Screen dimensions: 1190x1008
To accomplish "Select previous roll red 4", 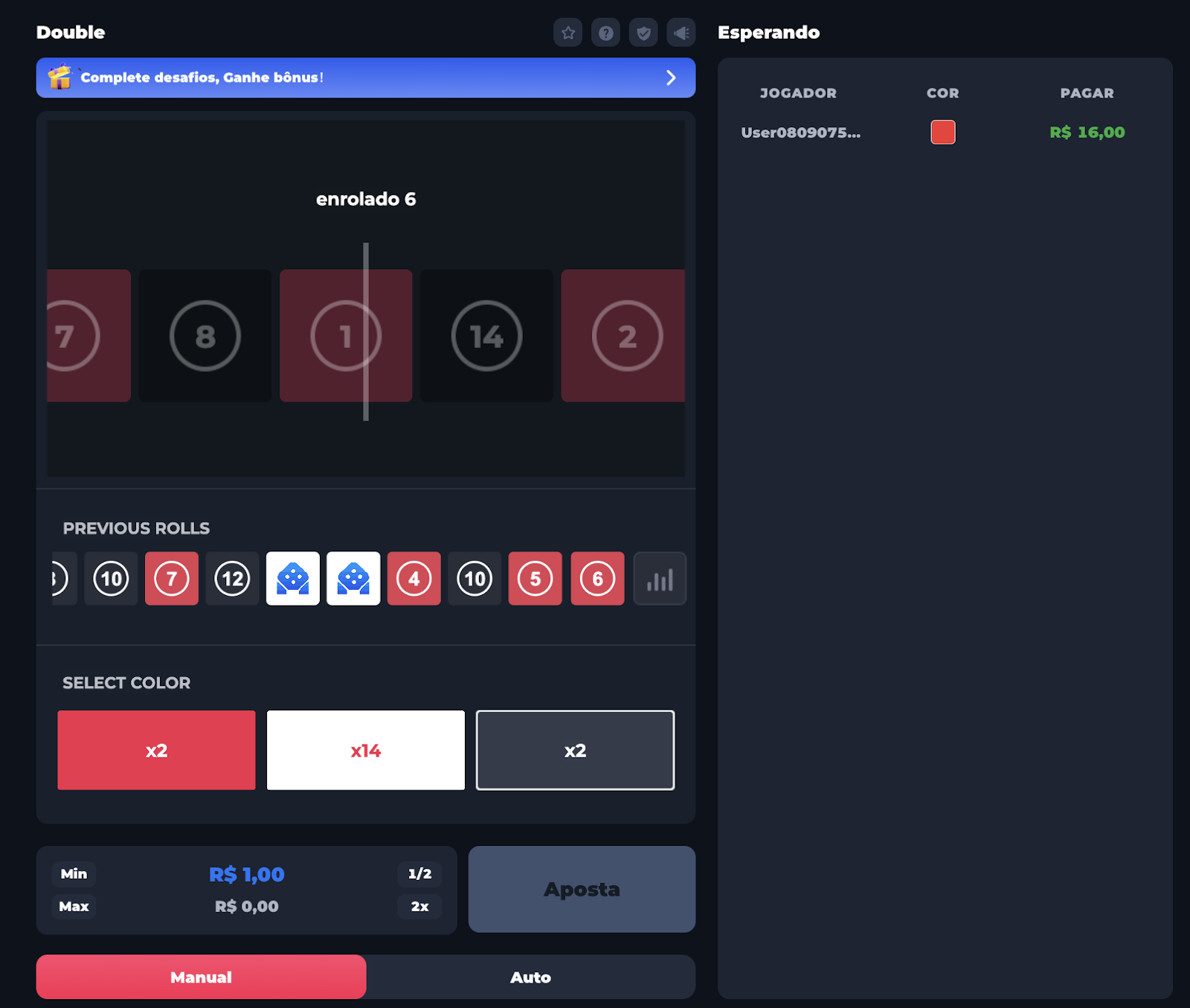I will (414, 579).
